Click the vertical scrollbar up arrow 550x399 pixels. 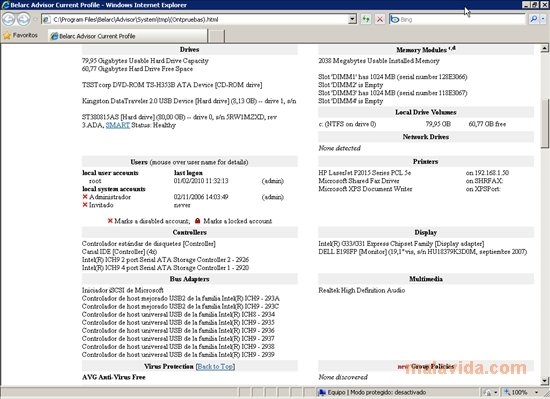point(544,48)
